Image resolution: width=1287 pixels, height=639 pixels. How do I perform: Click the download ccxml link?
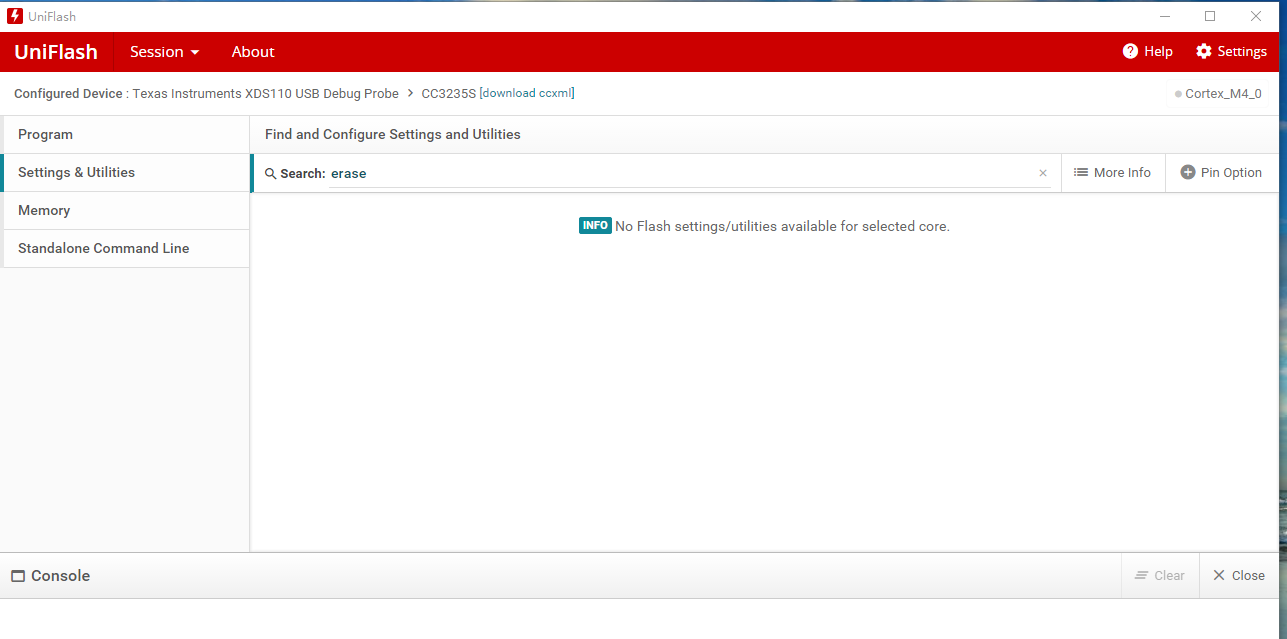click(526, 93)
